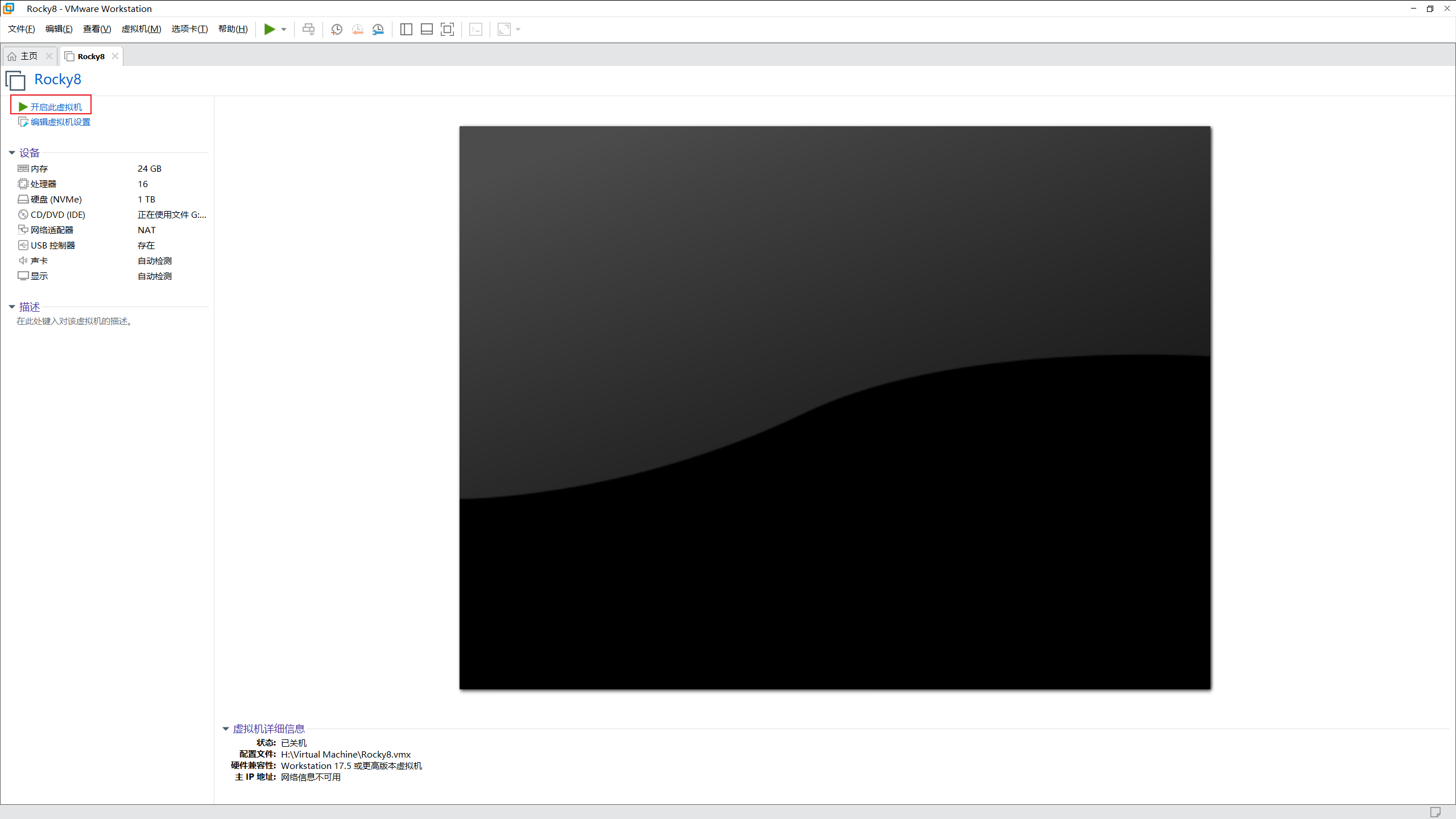The width and height of the screenshot is (1456, 819).
Task: Toggle the library sidebar view icon
Action: coord(406,29)
